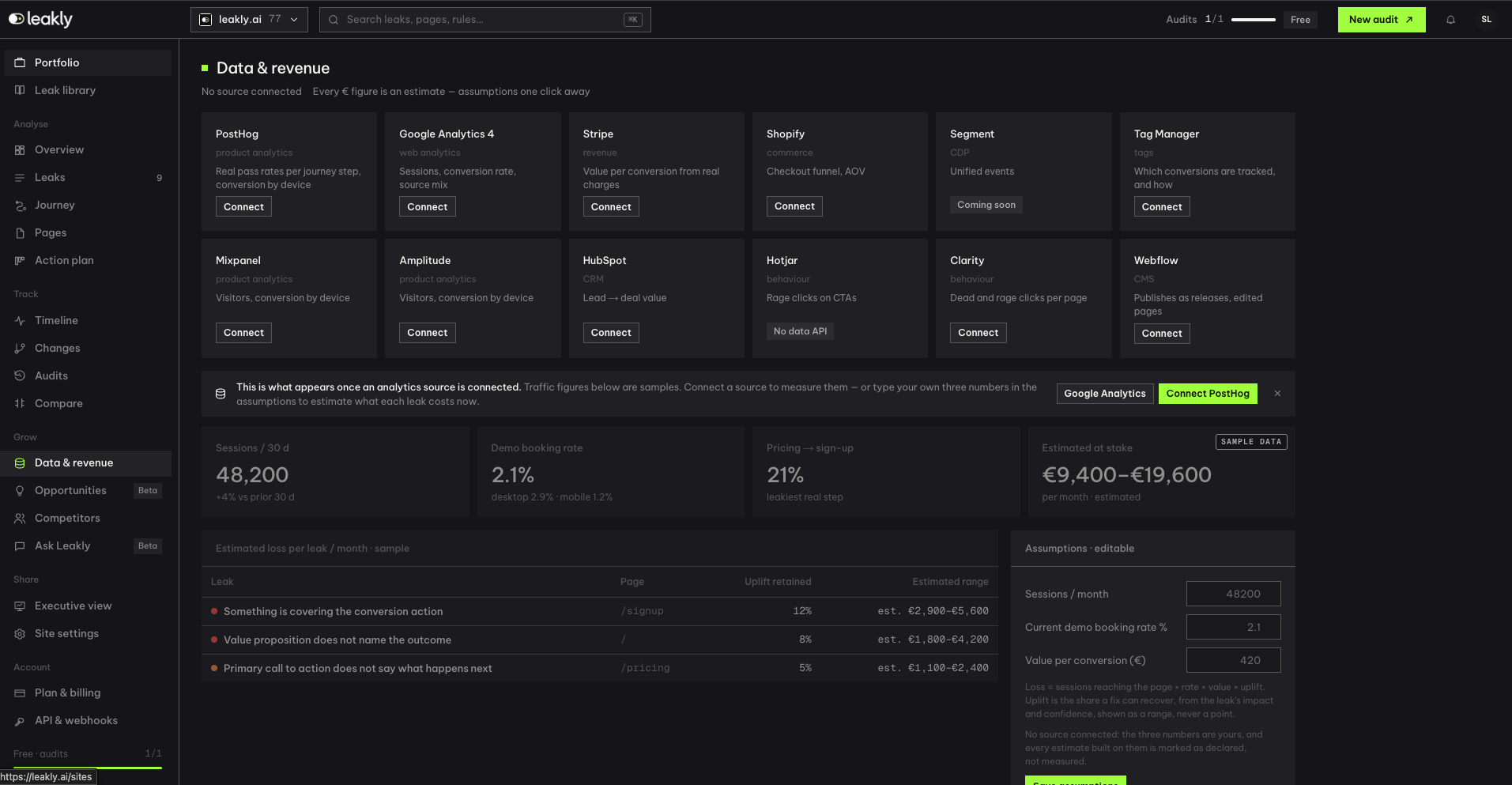Click the Plan & billing card icon

coord(20,693)
